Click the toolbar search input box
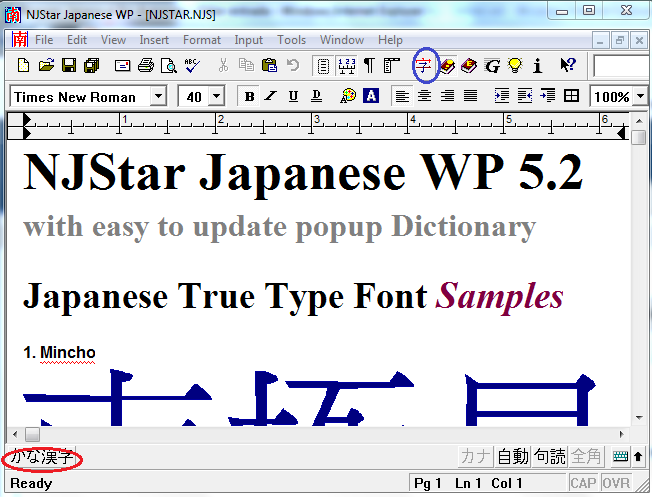652x497 pixels. pos(622,66)
